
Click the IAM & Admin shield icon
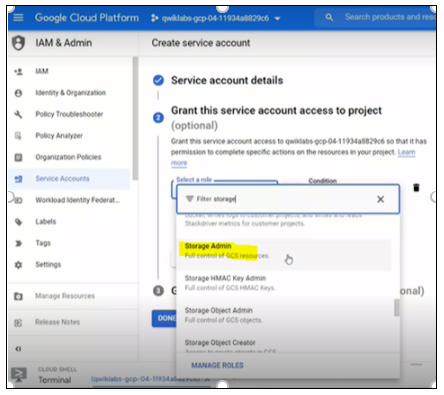click(18, 43)
